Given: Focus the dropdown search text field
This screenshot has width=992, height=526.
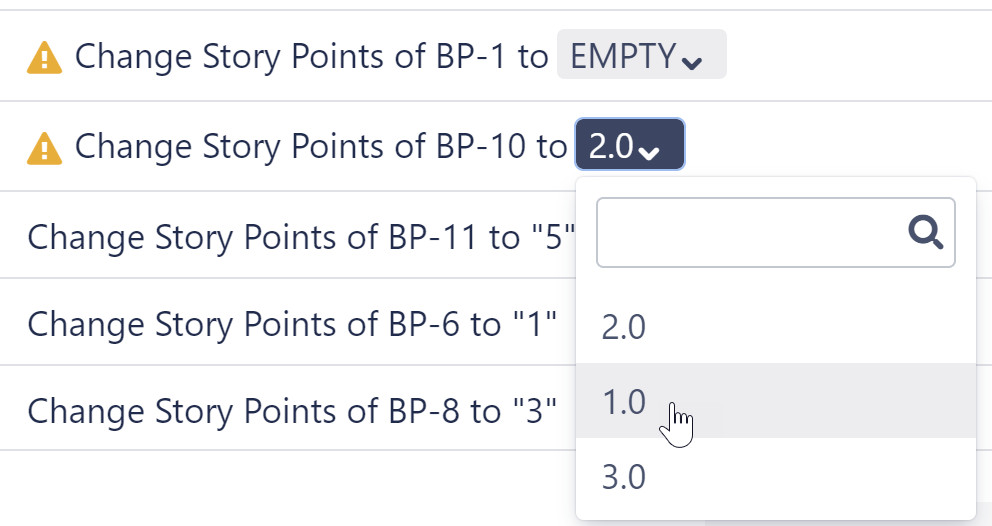Looking at the screenshot, I should [750, 233].
